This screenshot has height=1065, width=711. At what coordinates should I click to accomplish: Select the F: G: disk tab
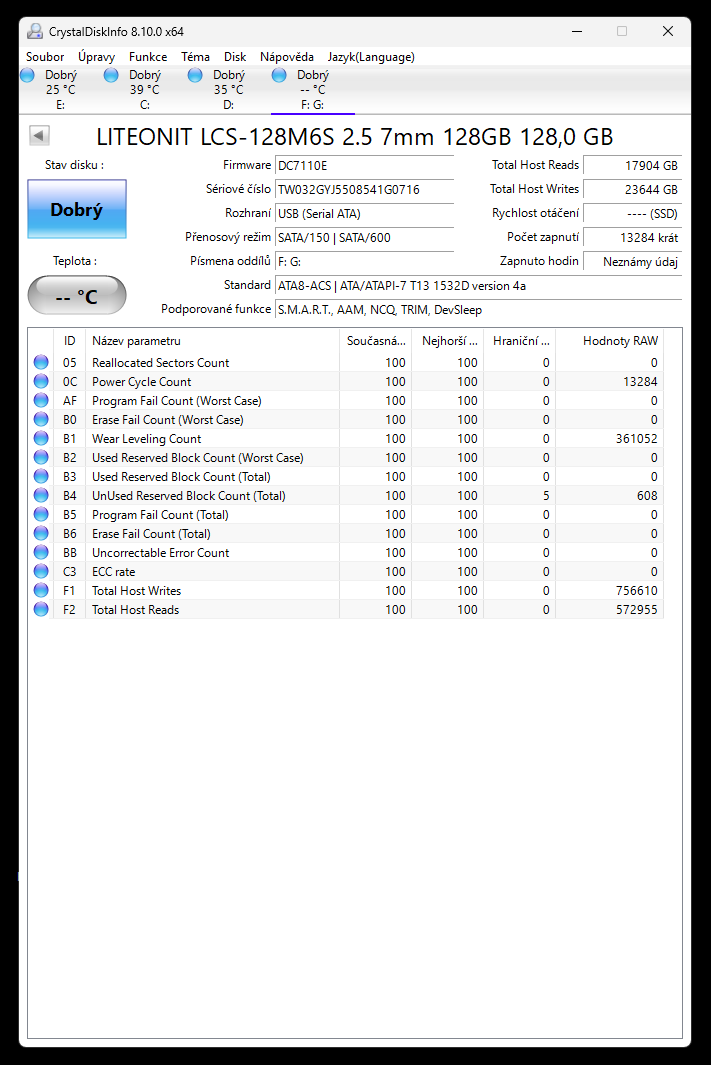coord(312,90)
